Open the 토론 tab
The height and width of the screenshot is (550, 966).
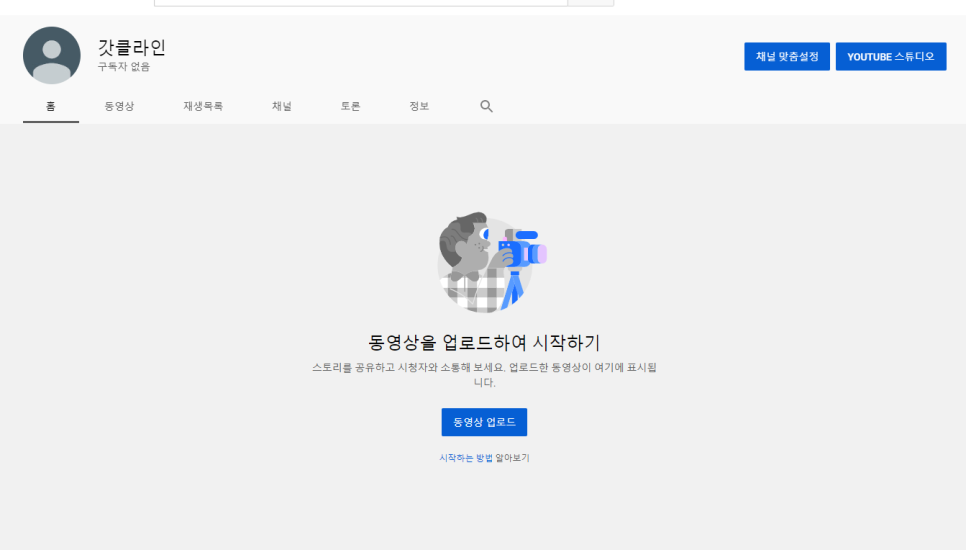[x=350, y=106]
